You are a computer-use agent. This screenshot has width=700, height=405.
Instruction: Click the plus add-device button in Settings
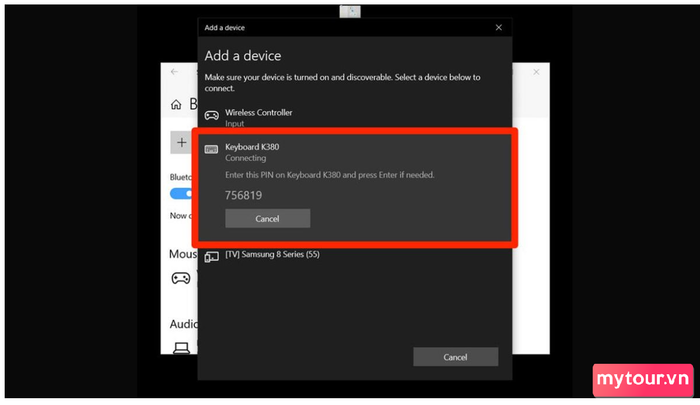point(181,142)
